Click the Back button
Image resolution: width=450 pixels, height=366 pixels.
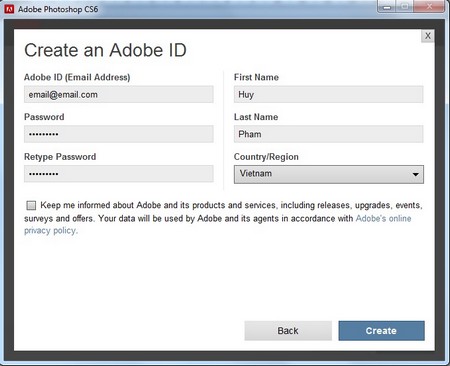click(x=288, y=331)
